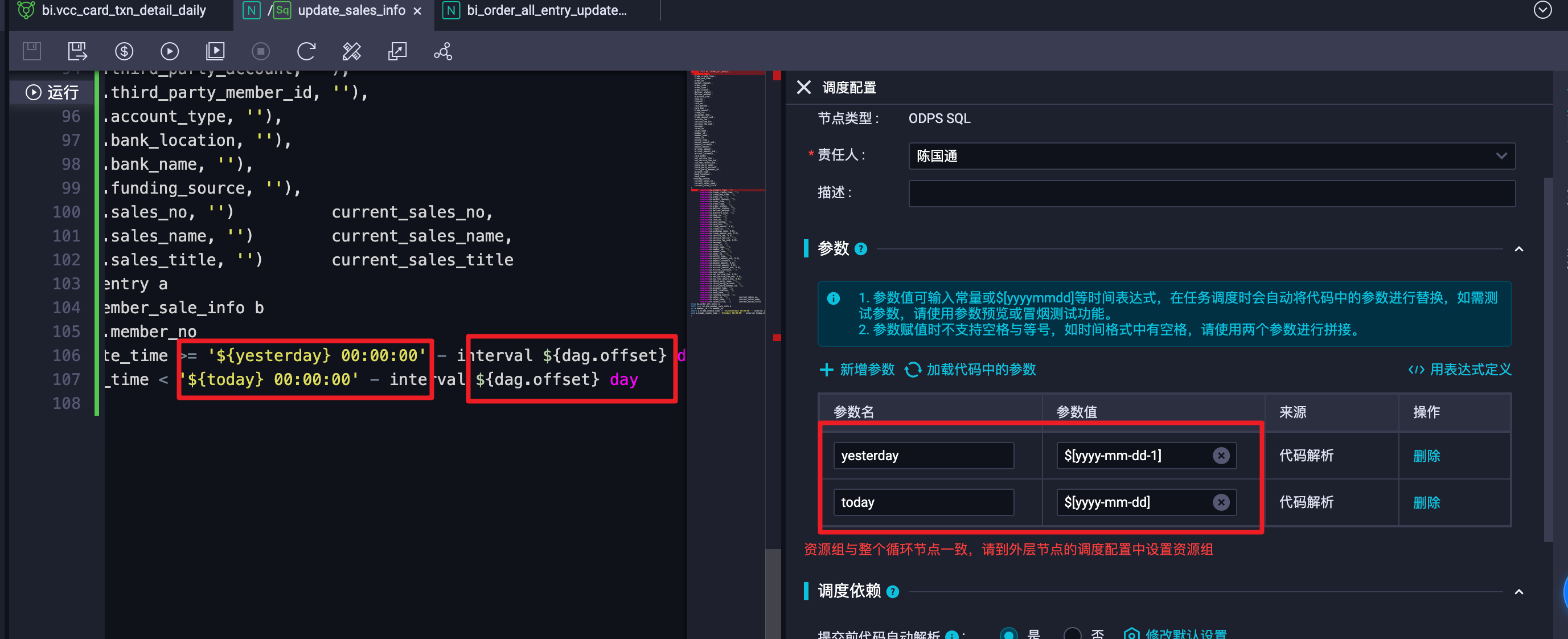Click the open-in-window export icon

pos(397,51)
